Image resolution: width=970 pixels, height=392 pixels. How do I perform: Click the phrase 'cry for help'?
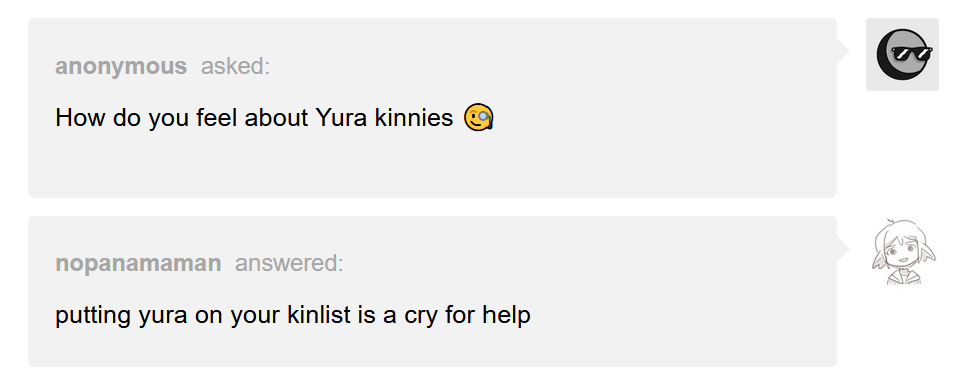pyautogui.click(x=467, y=315)
